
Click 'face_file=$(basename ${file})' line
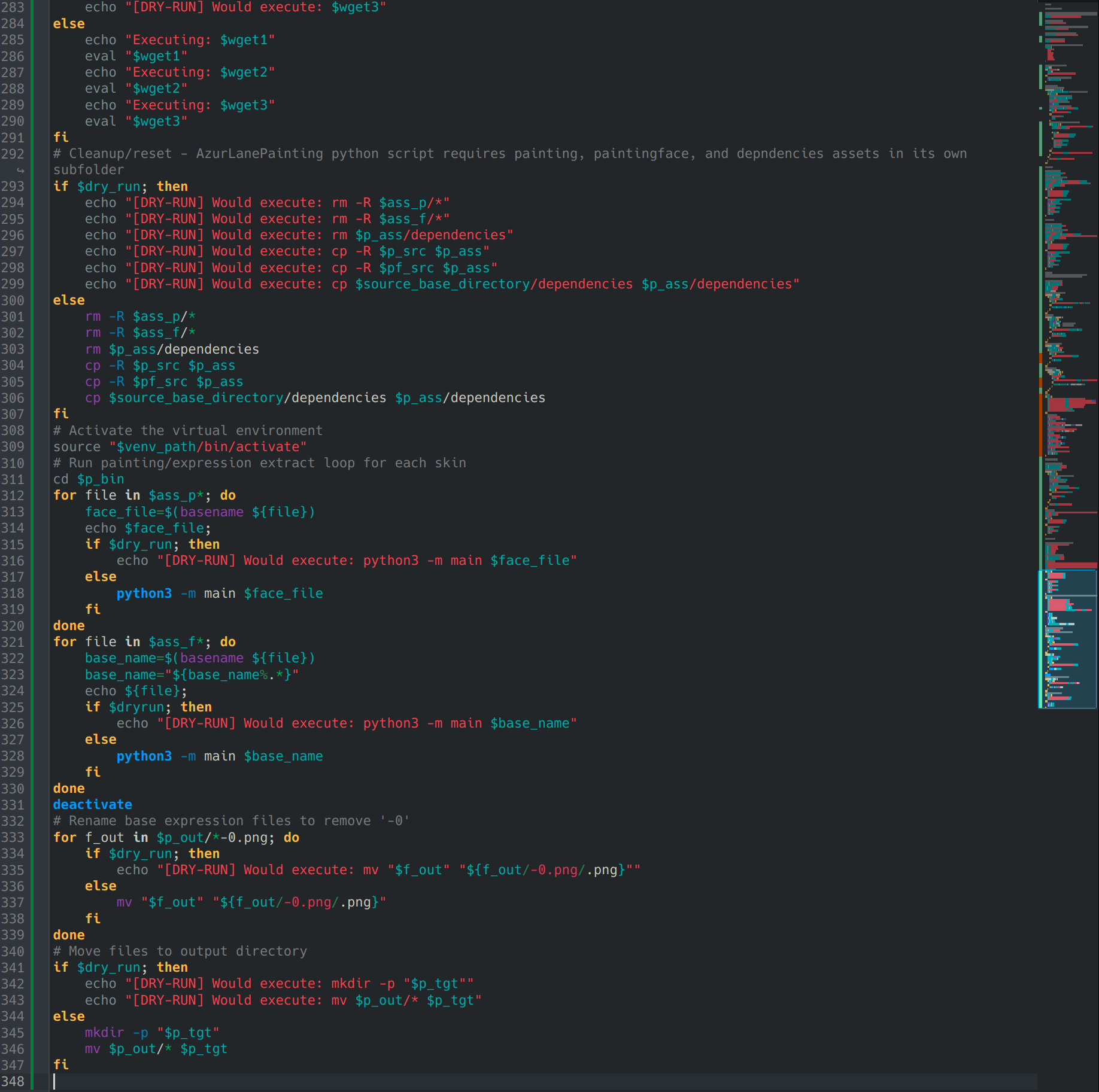(x=200, y=512)
